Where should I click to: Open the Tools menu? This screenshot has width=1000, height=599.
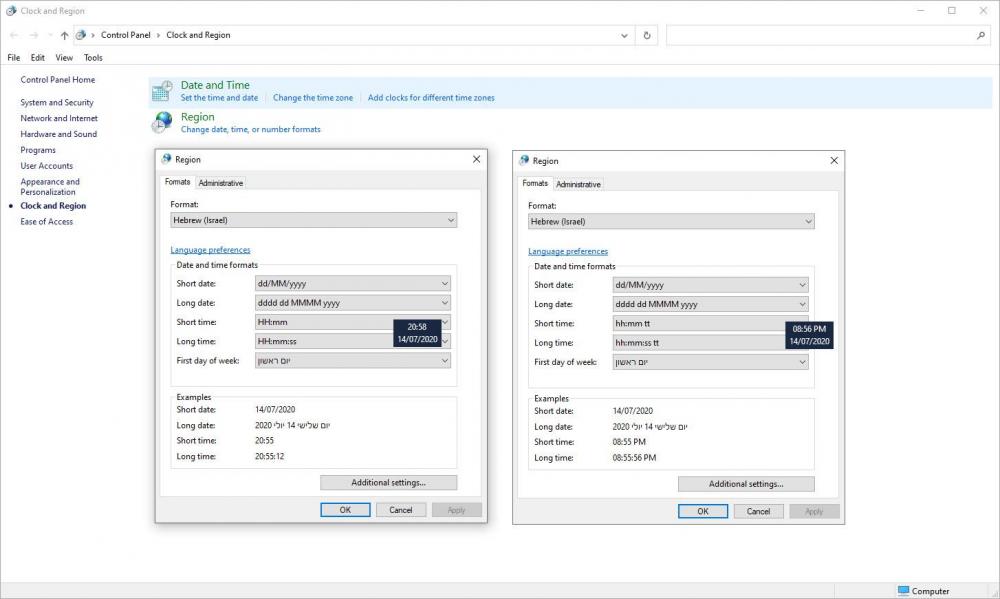(93, 57)
